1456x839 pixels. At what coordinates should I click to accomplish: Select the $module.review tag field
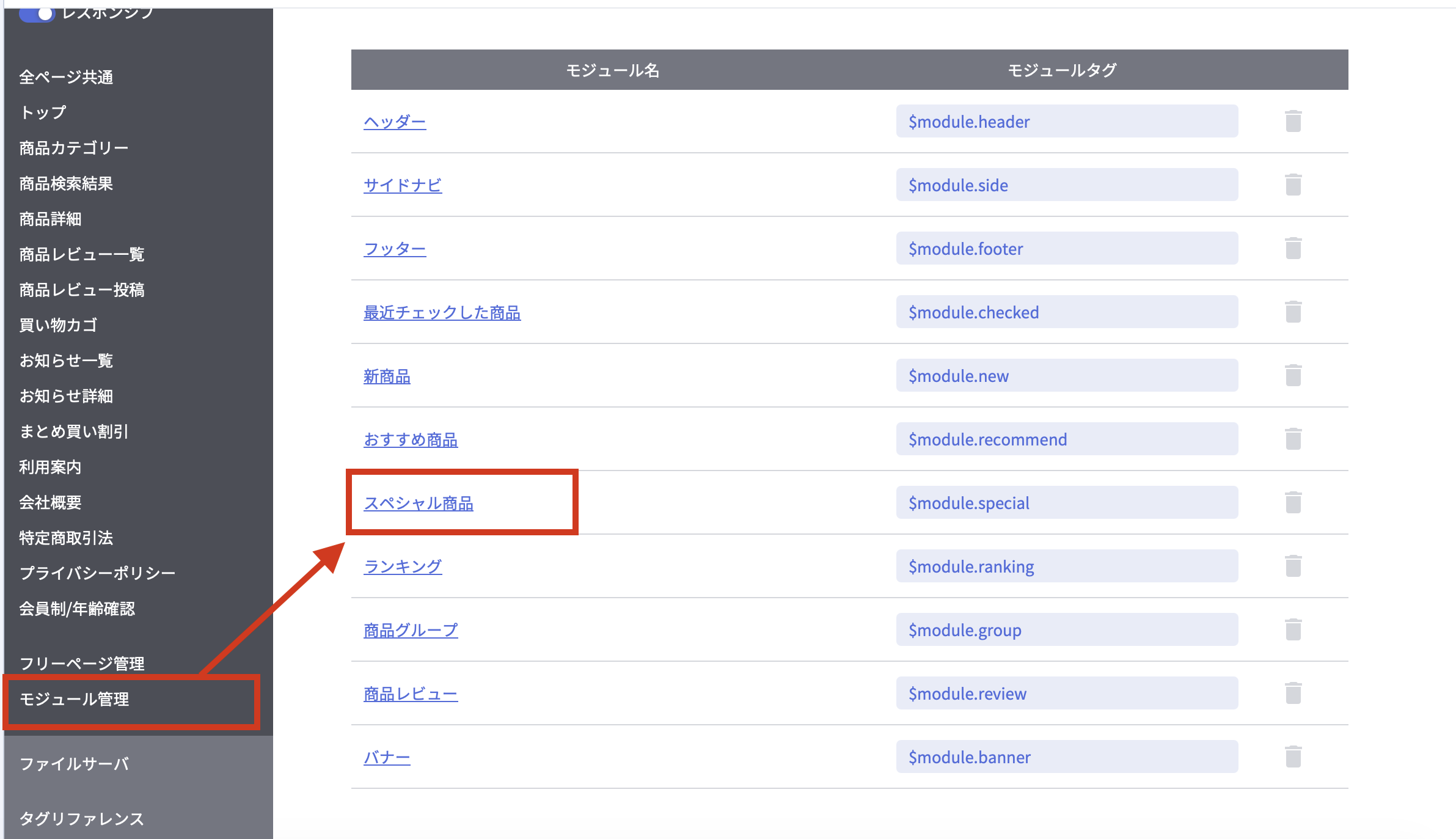[x=1067, y=694]
